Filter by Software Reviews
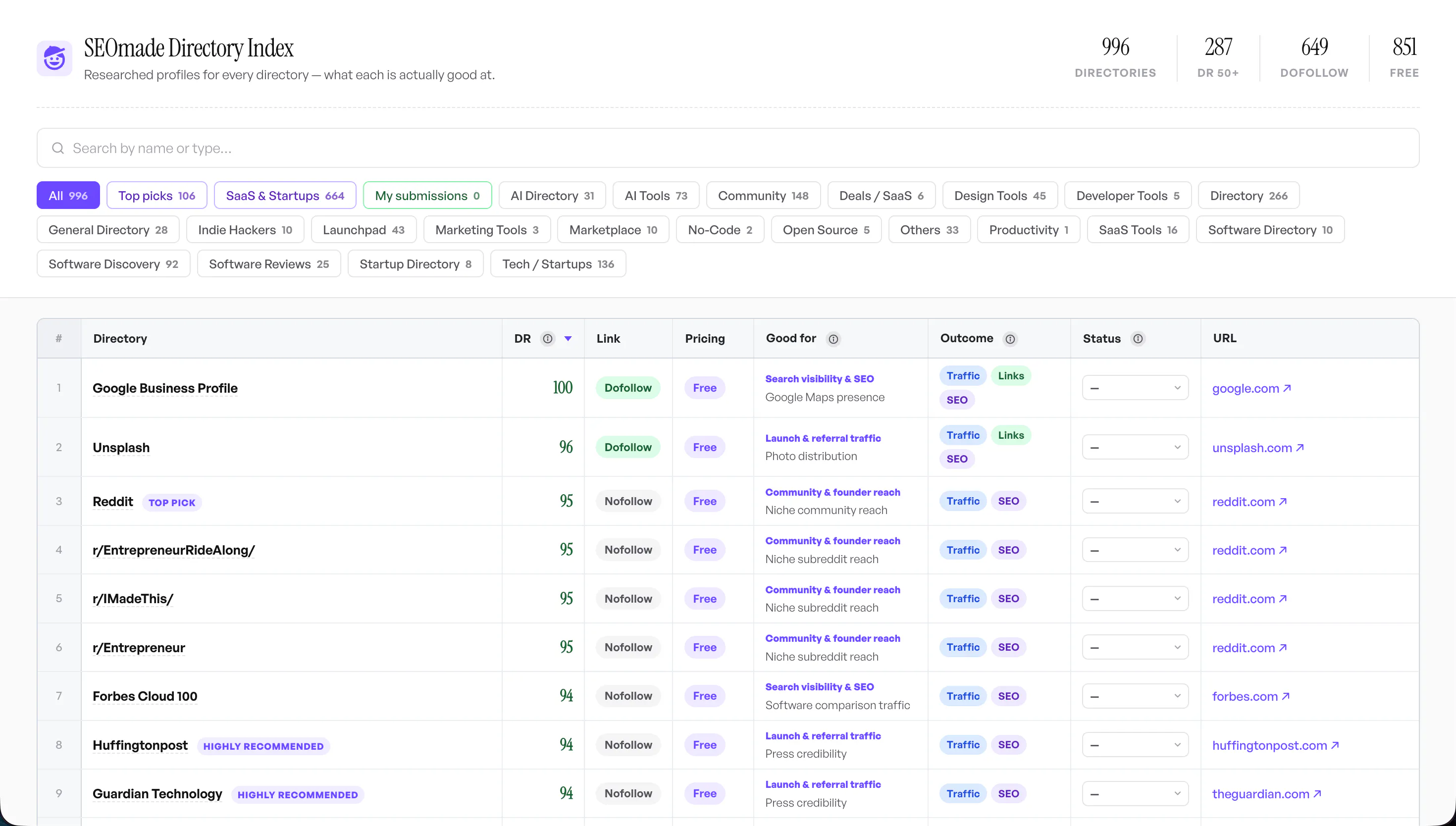1456x826 pixels. tap(269, 264)
